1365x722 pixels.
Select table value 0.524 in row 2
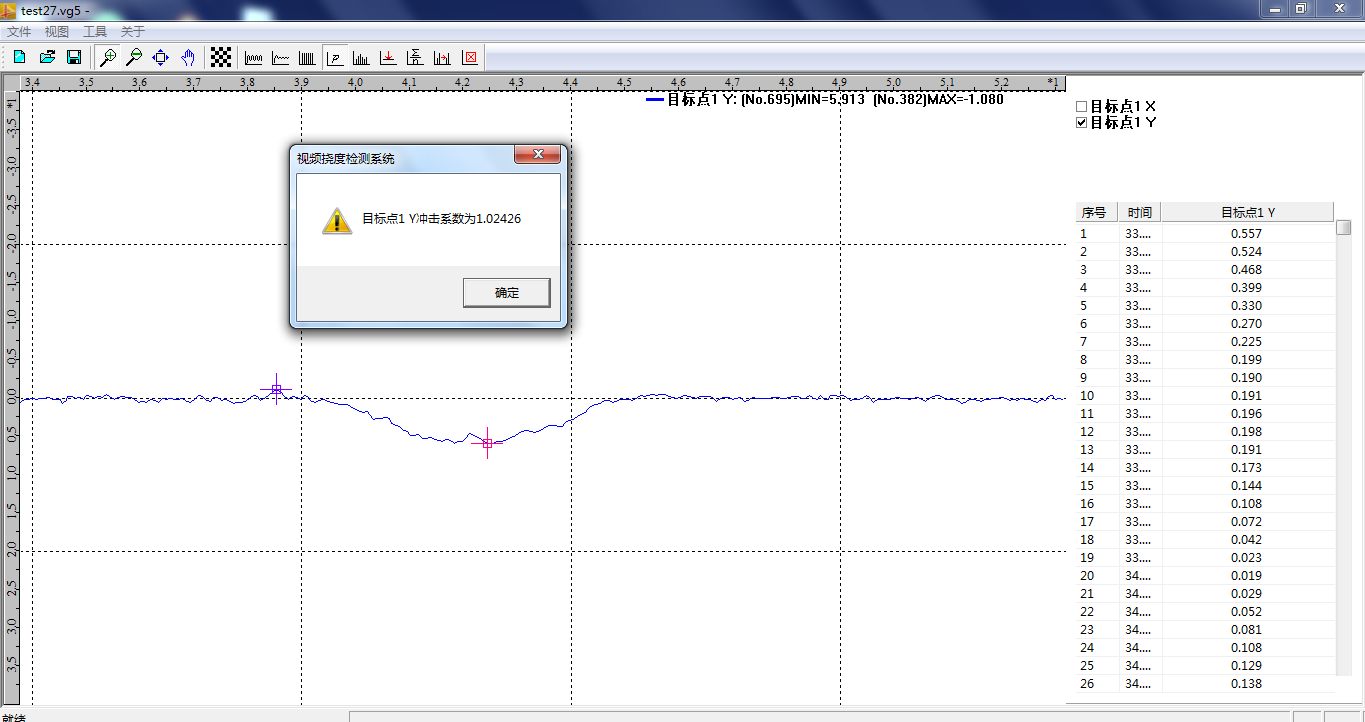(x=1246, y=252)
